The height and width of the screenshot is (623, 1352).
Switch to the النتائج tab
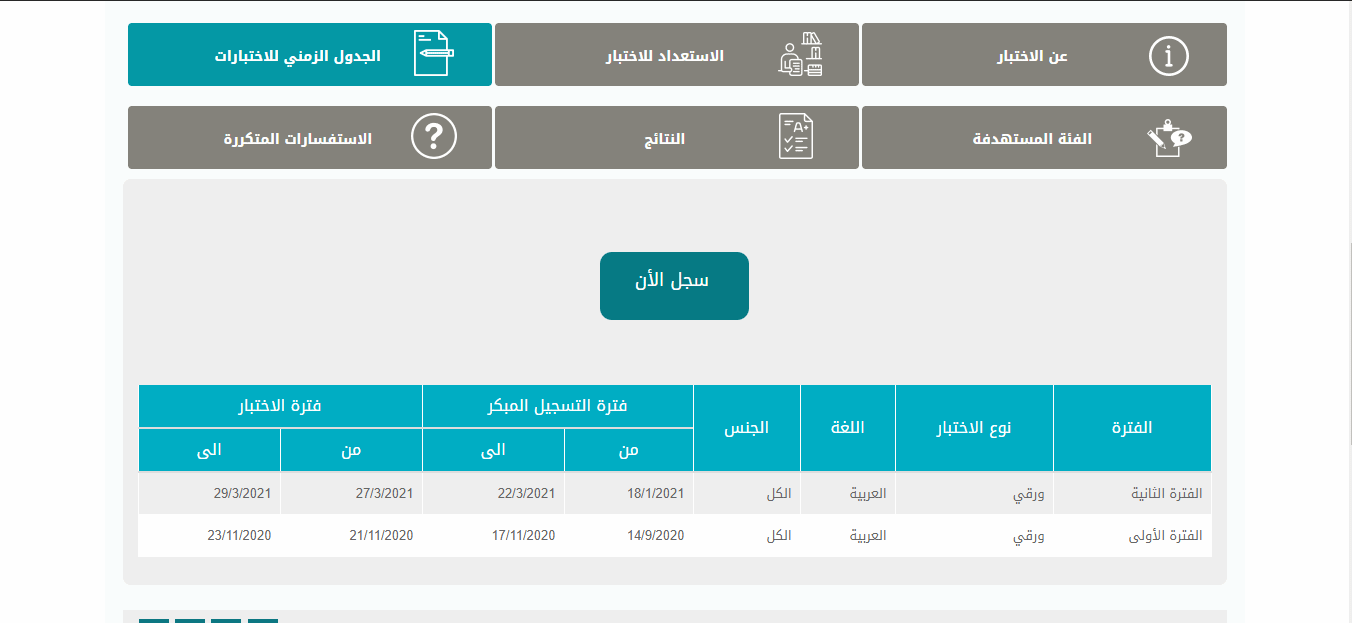677,138
